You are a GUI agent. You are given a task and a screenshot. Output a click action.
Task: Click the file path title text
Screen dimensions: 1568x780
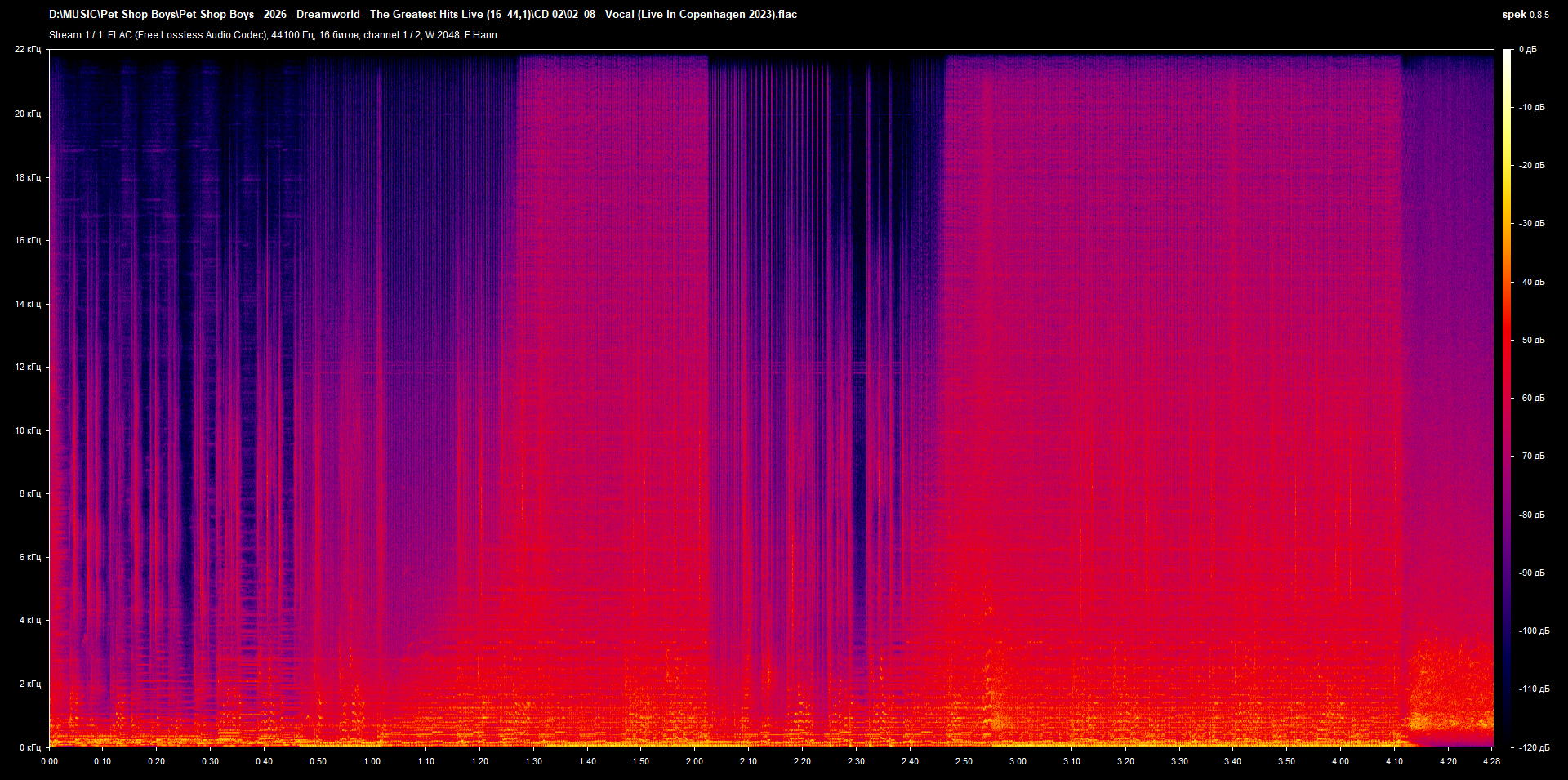click(x=423, y=14)
